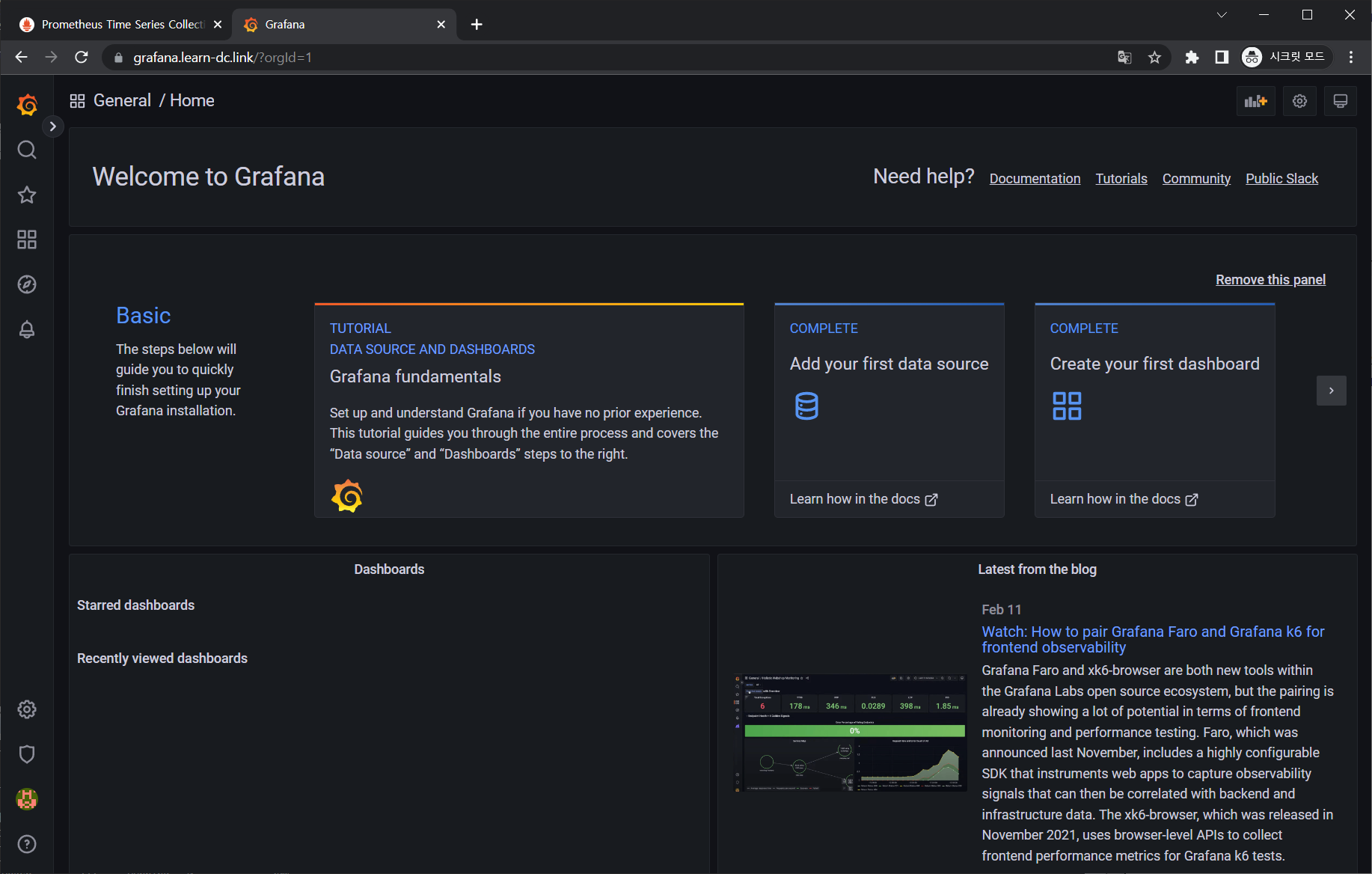Toggle the cycle view mode monitor icon
The width and height of the screenshot is (1372, 874).
pos(1340,101)
